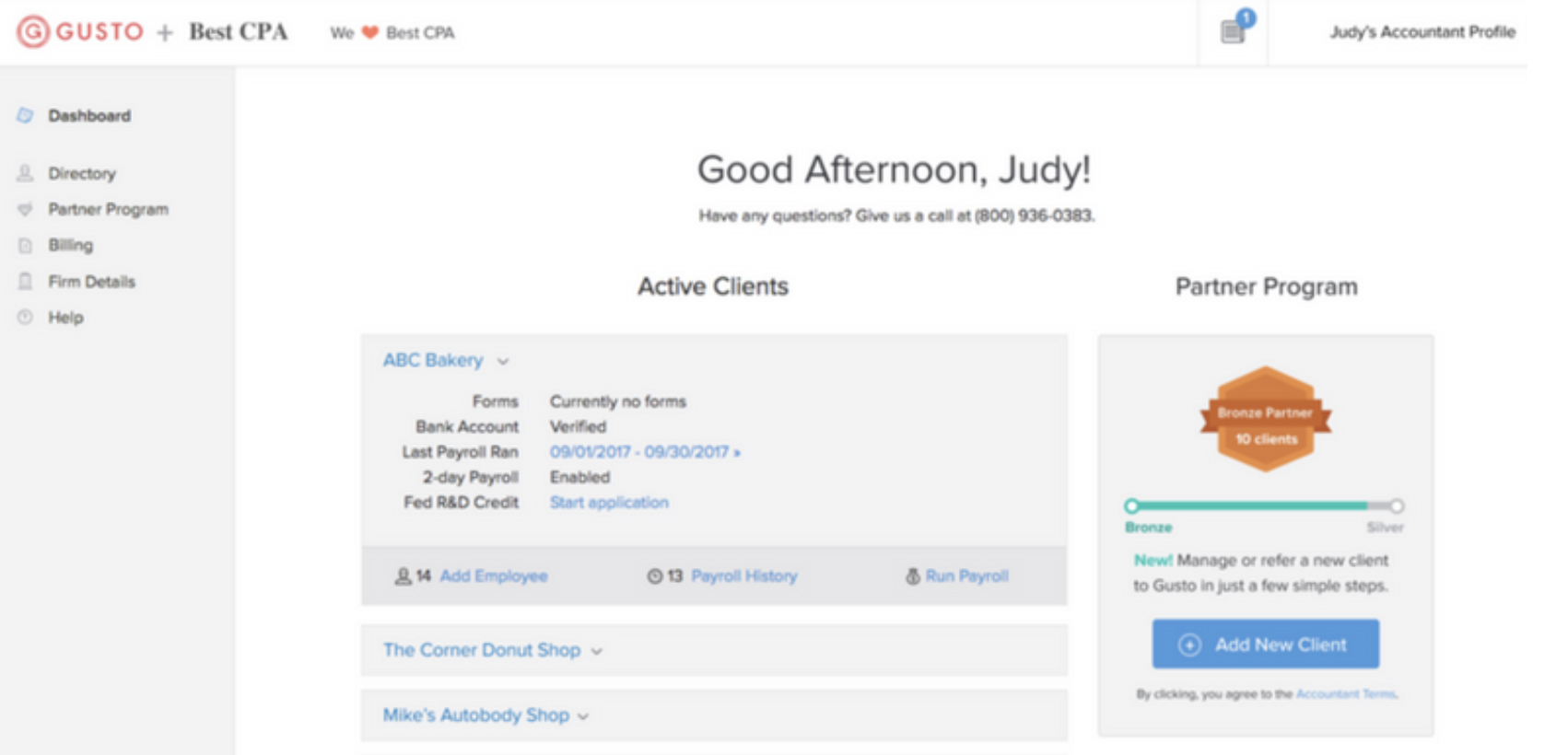The image size is (1568, 755).
Task: Open Help in the sidebar
Action: (65, 318)
